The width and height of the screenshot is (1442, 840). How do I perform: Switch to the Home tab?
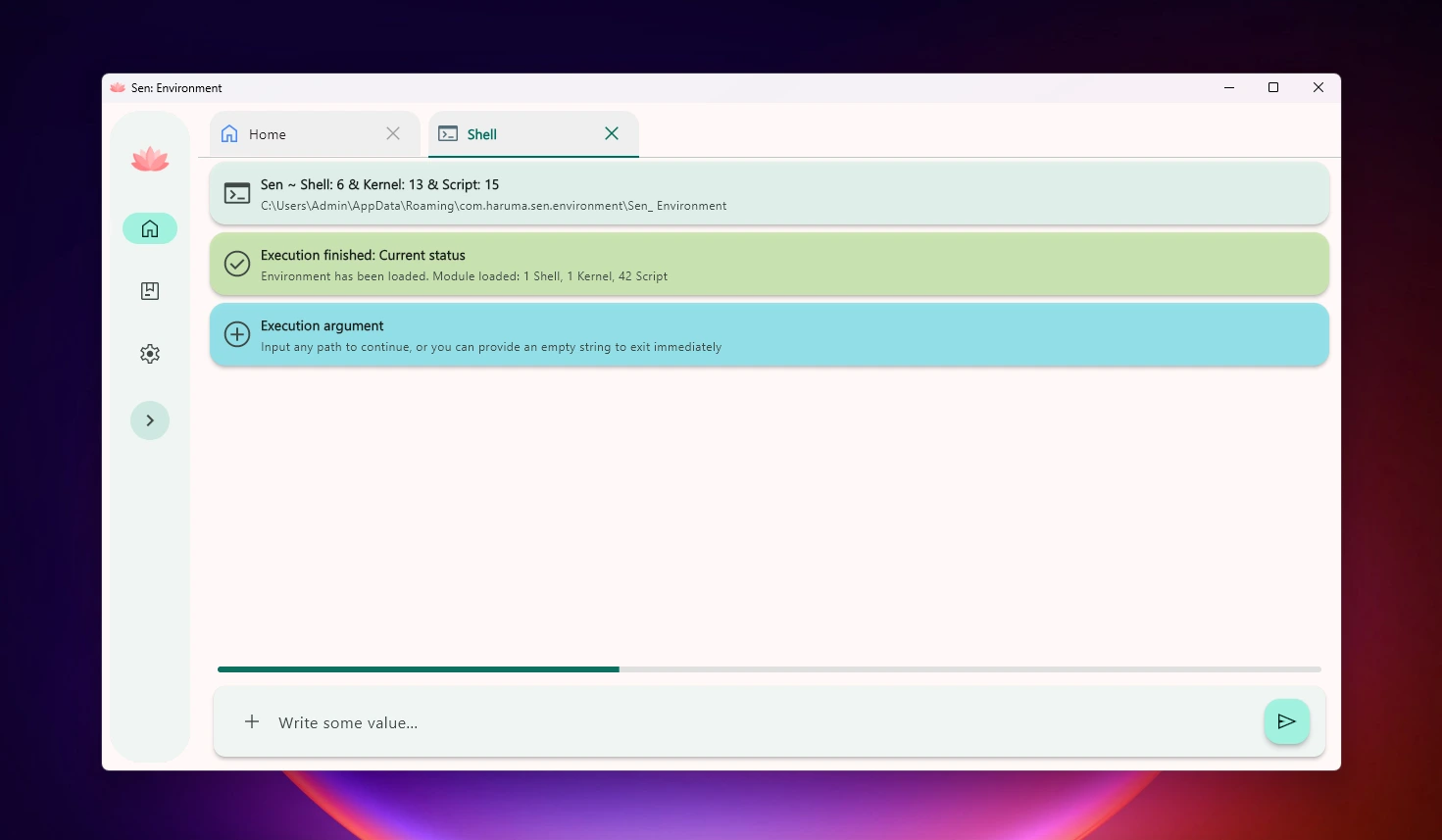pyautogui.click(x=316, y=134)
